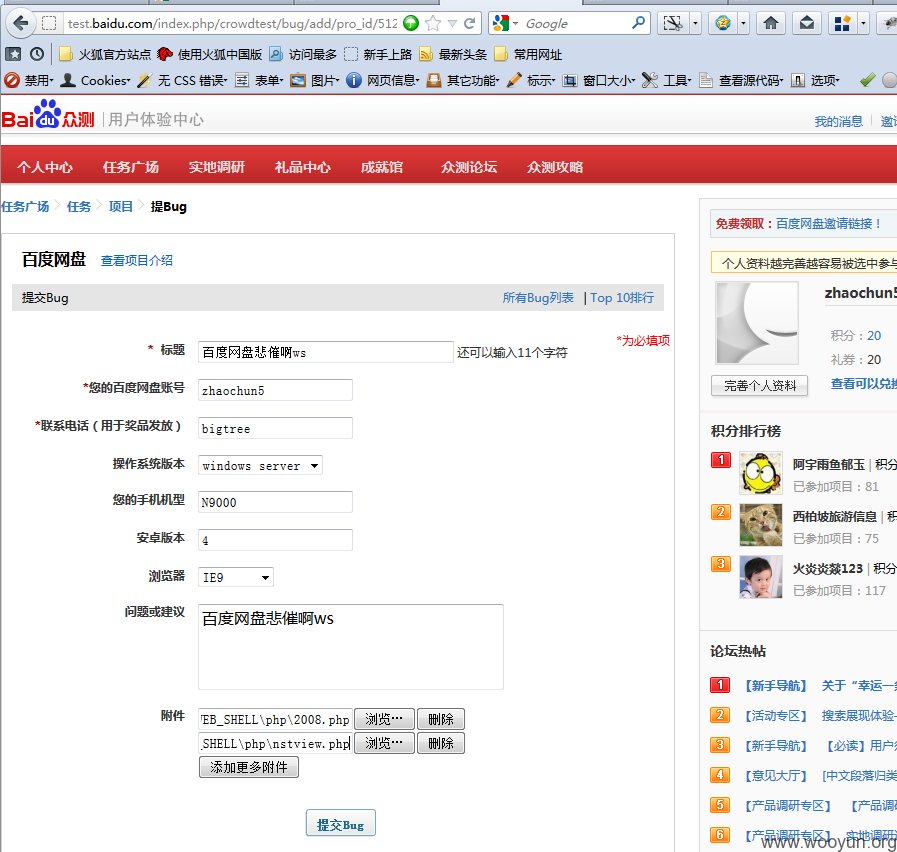The height and width of the screenshot is (852, 897).
Task: Click 项目 breadcrumb link
Action: coord(120,207)
